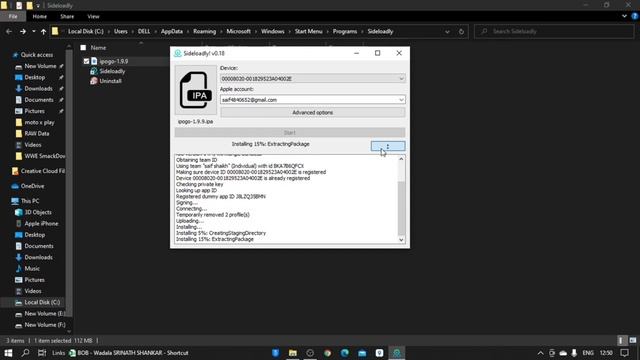Expand the ribbon chevron at top right
Image resolution: width=640 pixels, height=360 pixels.
(x=624, y=16)
